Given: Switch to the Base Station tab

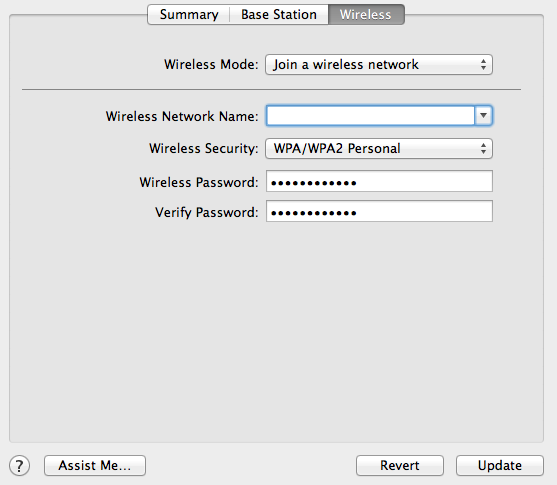Looking at the screenshot, I should pyautogui.click(x=279, y=15).
